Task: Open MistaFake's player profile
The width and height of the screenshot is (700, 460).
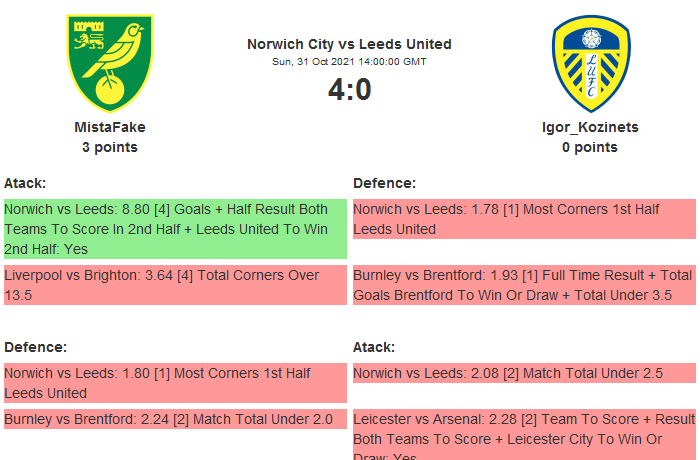Action: click(110, 127)
